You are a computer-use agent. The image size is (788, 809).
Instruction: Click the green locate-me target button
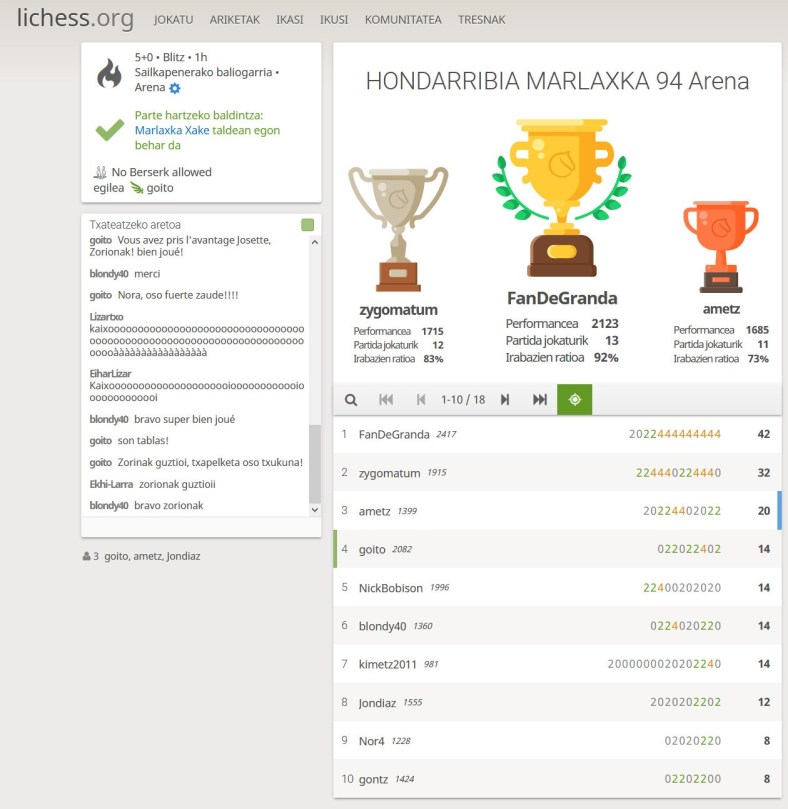click(575, 400)
